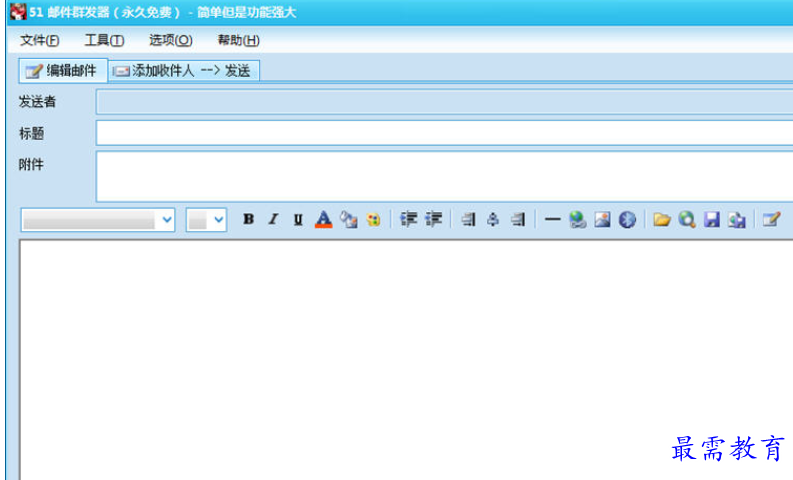
Task: Open the color palette icon
Action: tap(373, 220)
